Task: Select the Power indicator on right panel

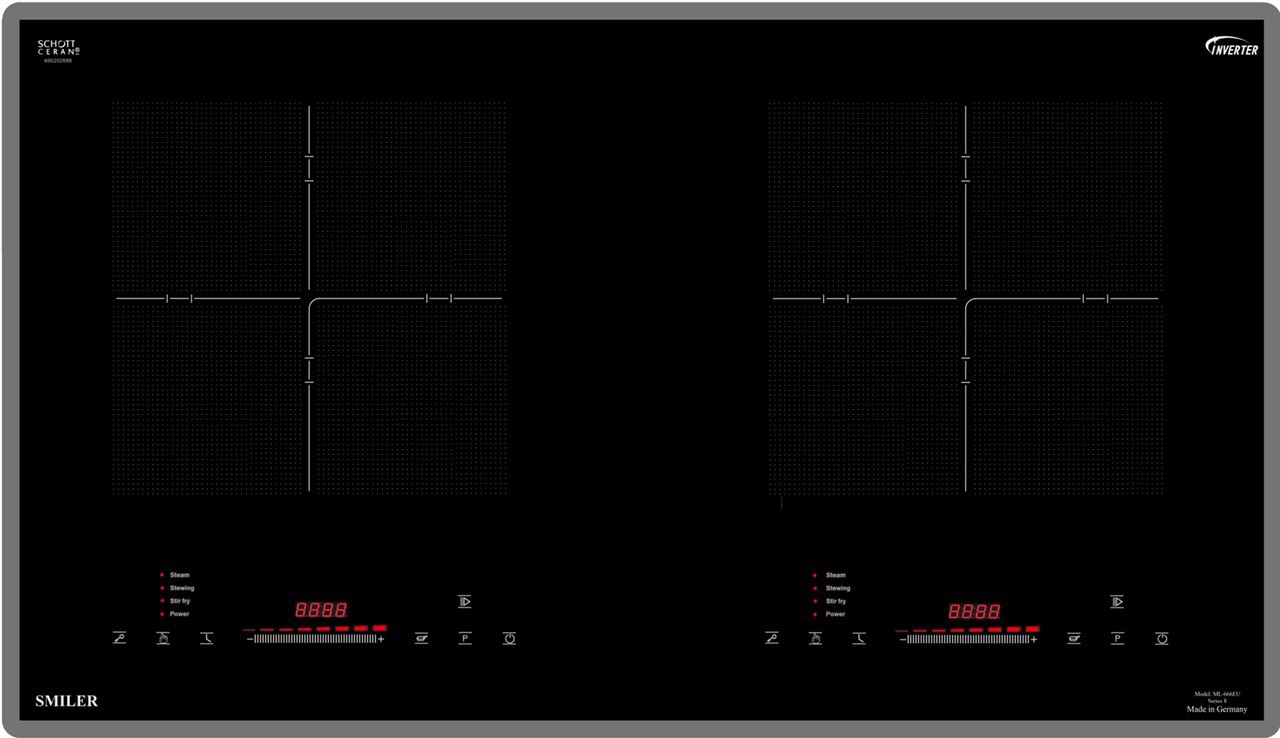Action: [829, 614]
